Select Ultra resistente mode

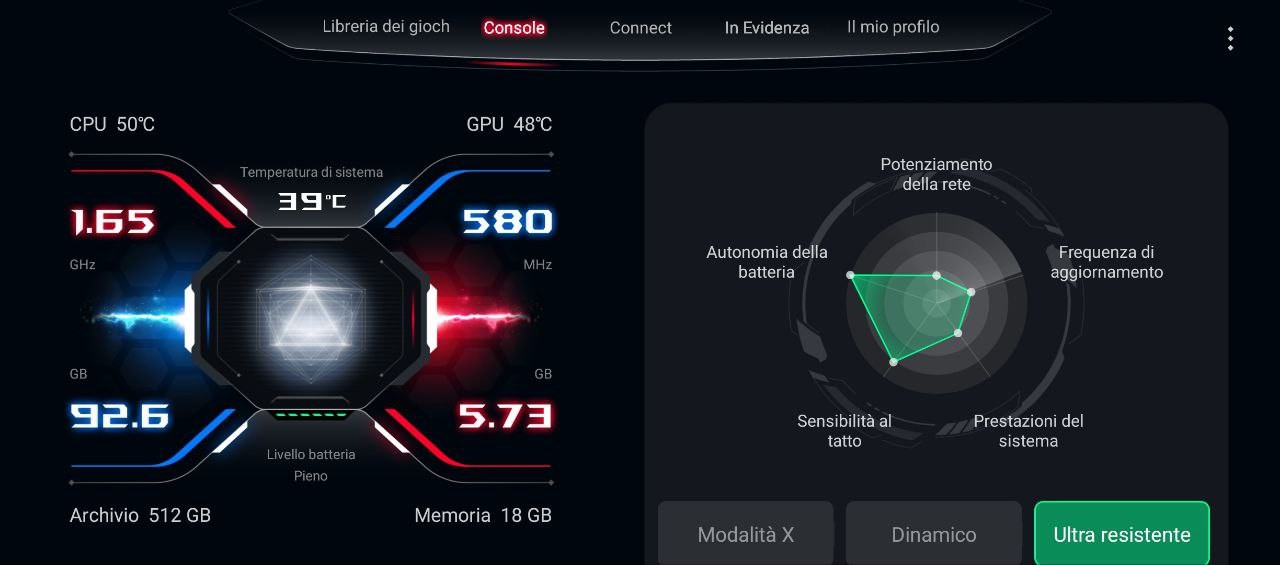pos(1122,534)
